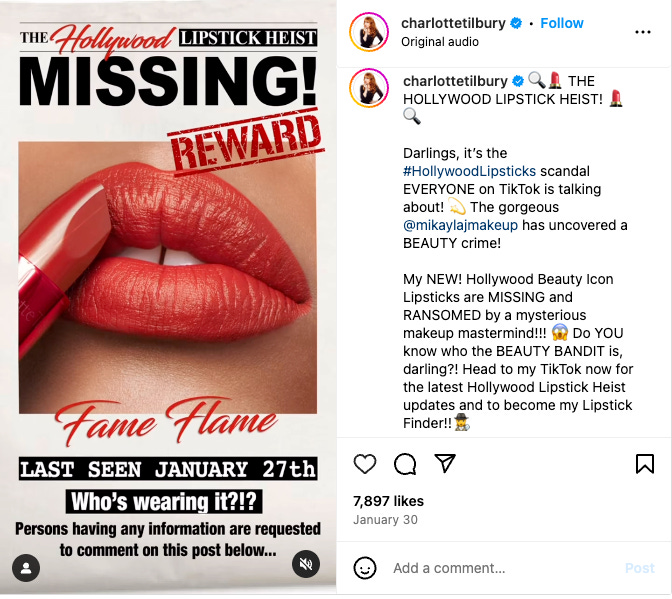Viewport: 672px width, 599px height.
Task: Follow the charlottetilbury account
Action: 562,23
